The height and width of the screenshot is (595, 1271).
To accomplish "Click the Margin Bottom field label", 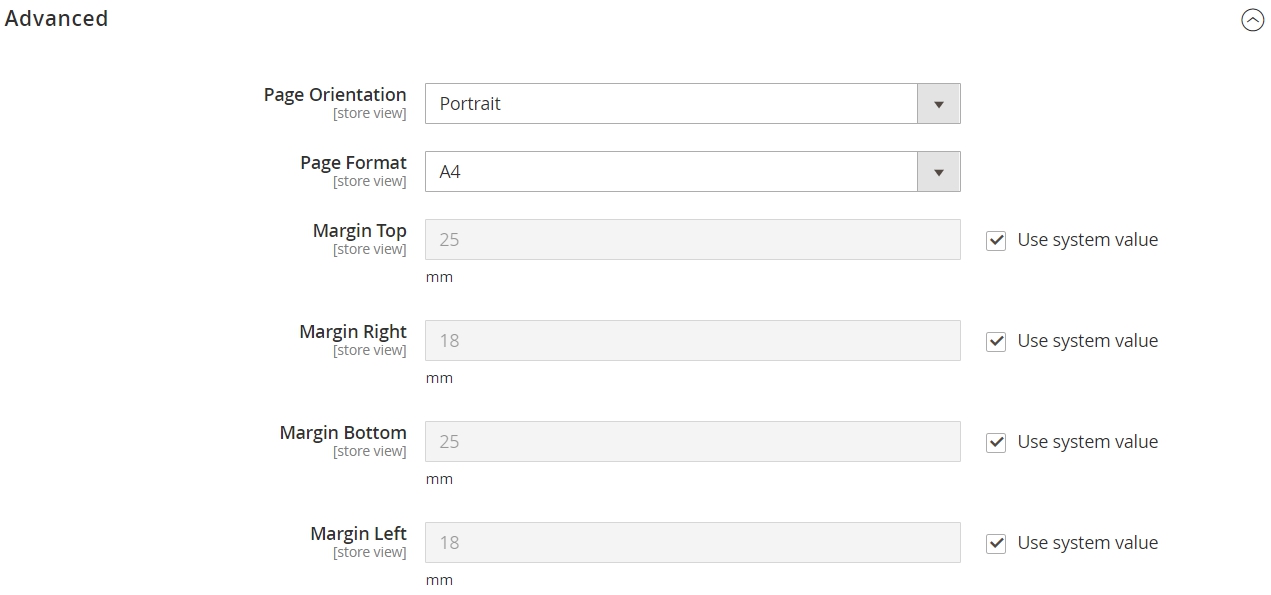I will [x=343, y=433].
